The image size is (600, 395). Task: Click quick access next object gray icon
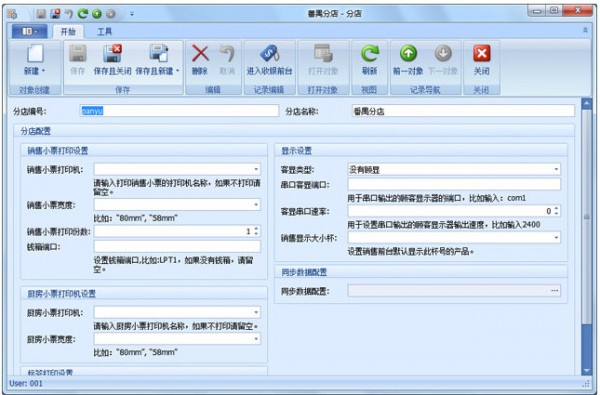pos(111,14)
